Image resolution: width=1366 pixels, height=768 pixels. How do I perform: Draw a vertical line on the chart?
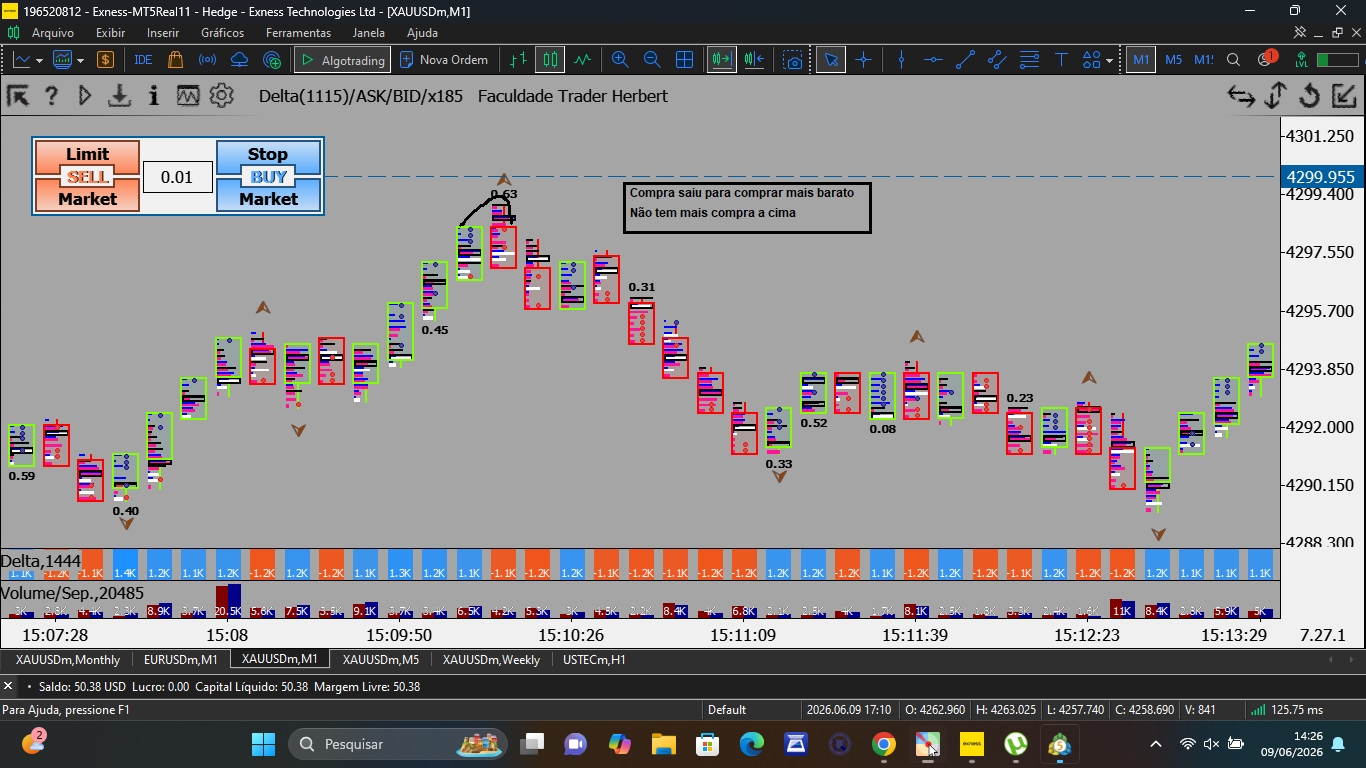[902, 60]
